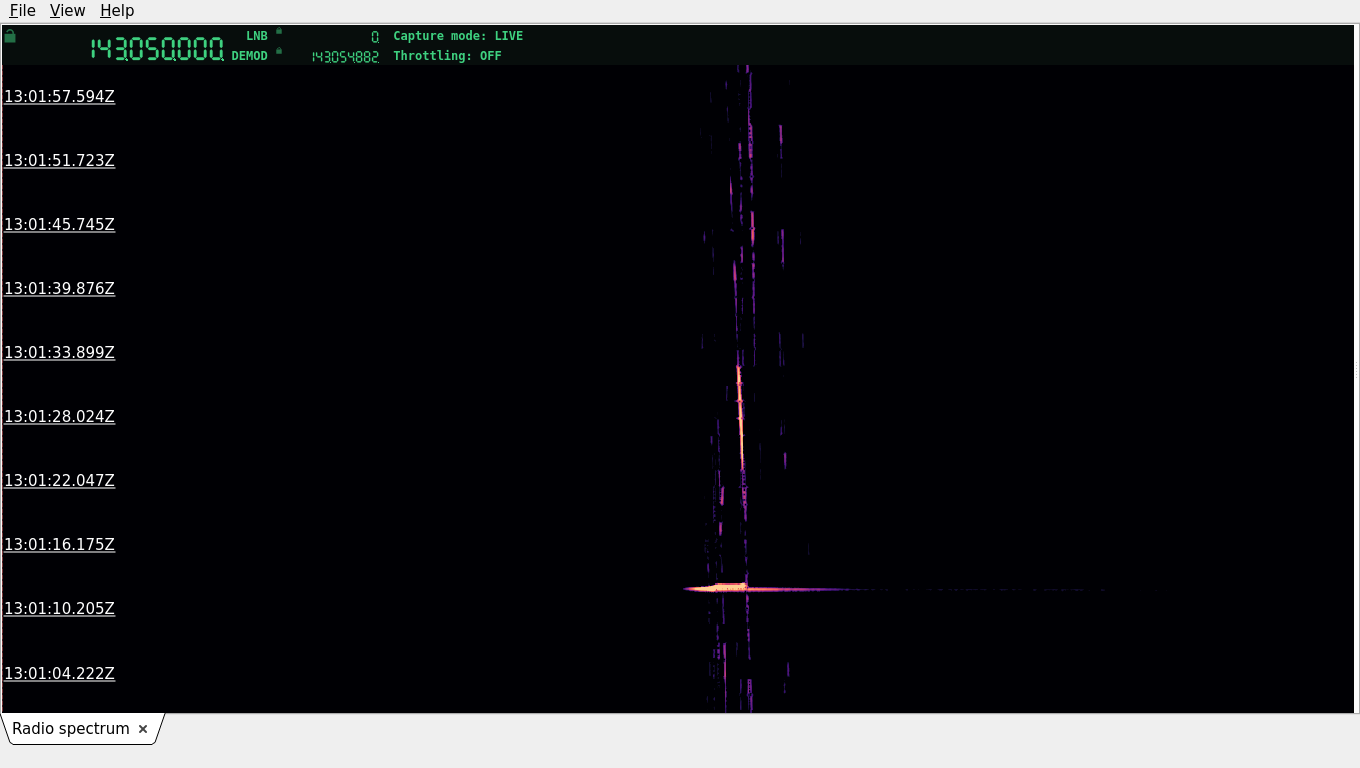
Task: Open the Help menu
Action: [117, 10]
